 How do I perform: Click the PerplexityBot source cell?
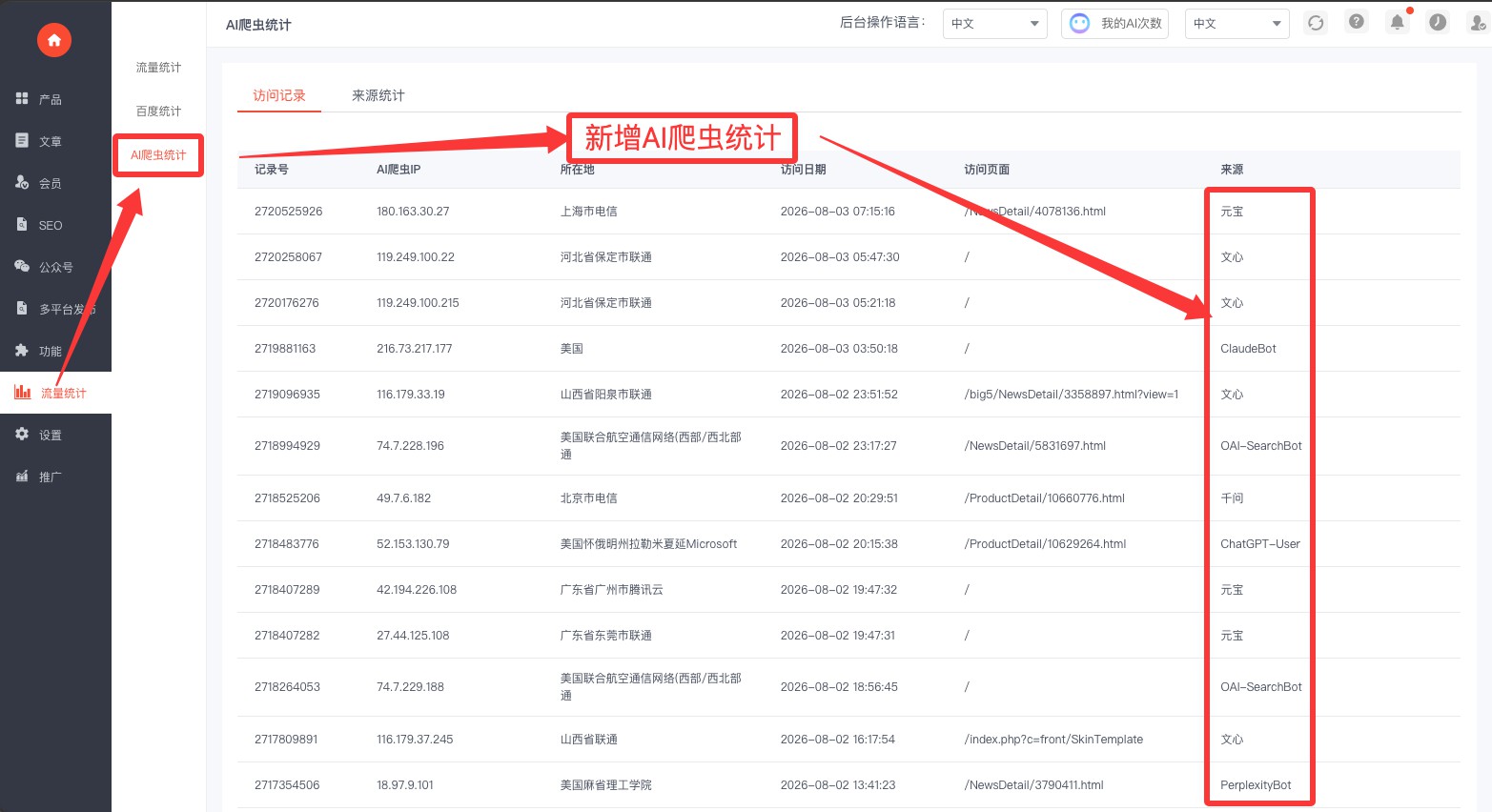click(1256, 785)
